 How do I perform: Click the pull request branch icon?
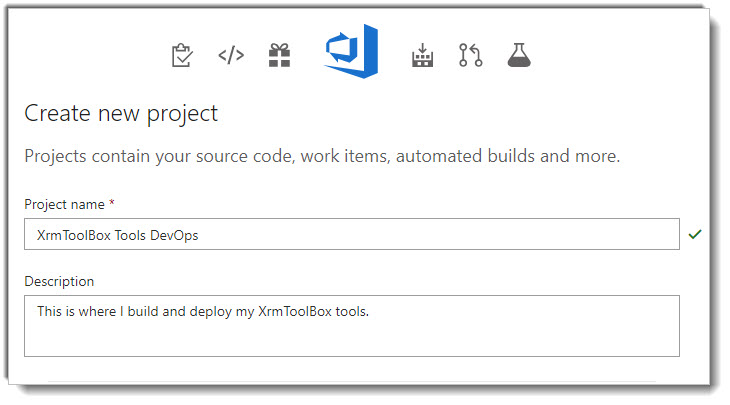[x=470, y=55]
